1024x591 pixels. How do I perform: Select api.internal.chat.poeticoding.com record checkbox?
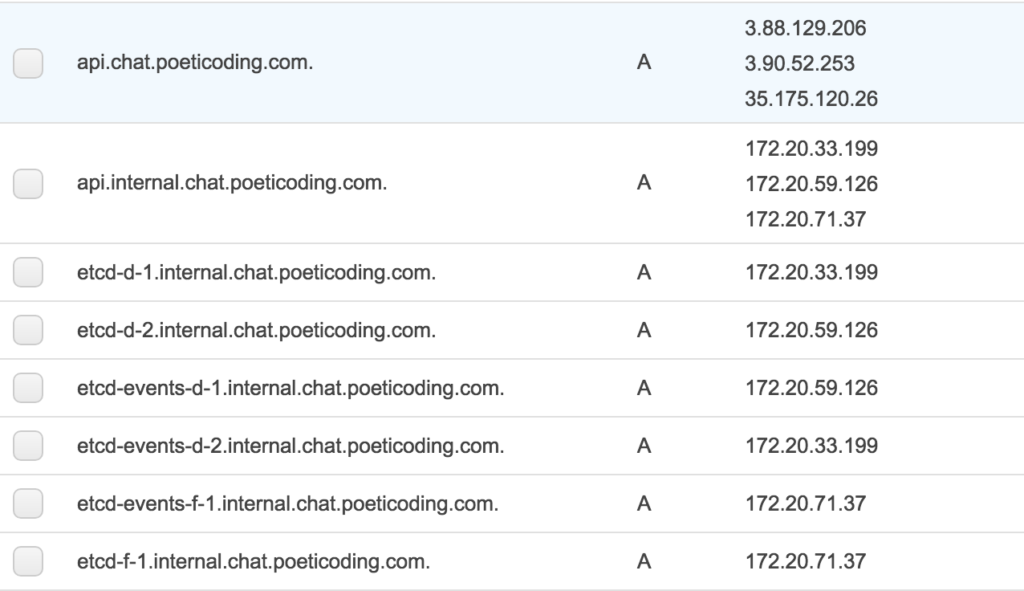(28, 184)
